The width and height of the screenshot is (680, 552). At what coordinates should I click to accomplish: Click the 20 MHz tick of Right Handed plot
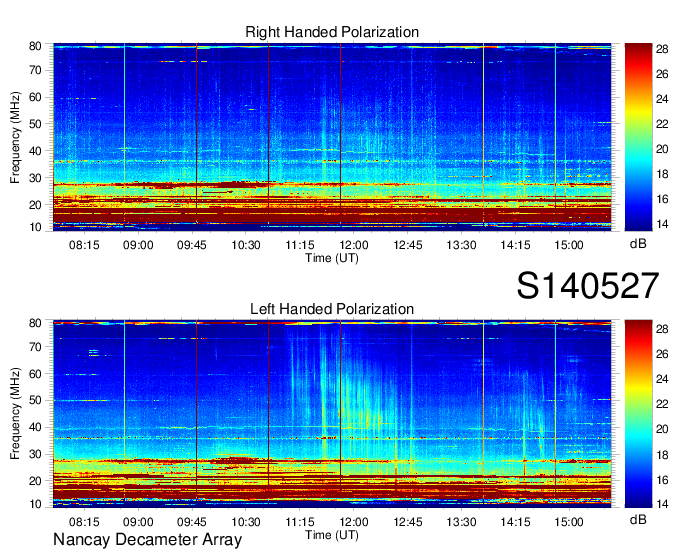[x=35, y=205]
